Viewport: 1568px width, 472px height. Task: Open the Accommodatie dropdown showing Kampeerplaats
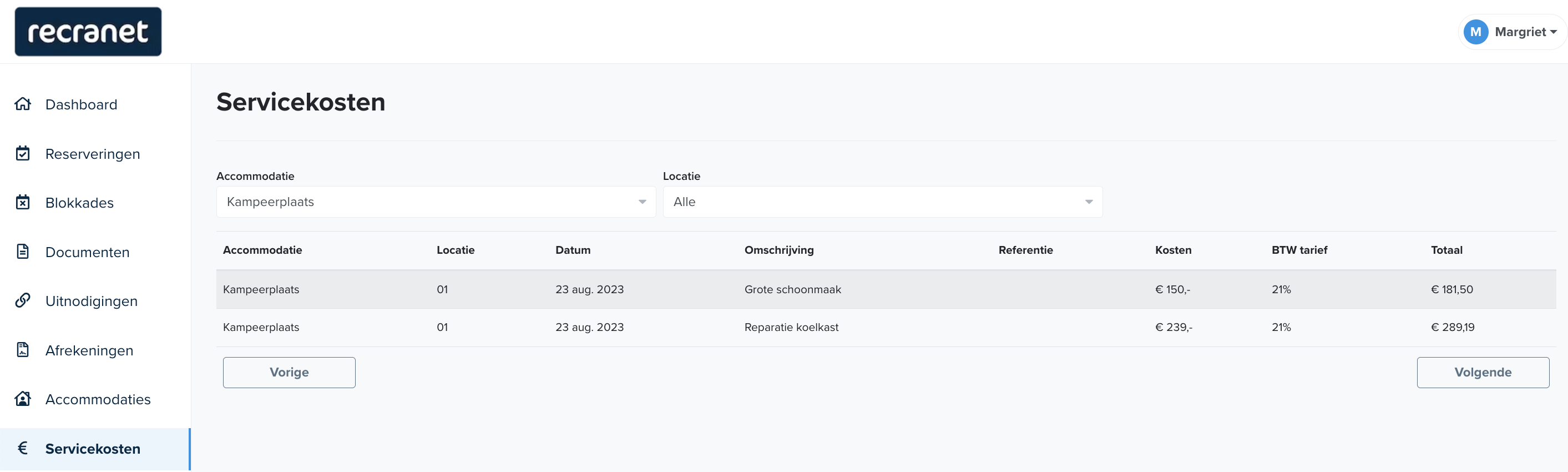click(436, 202)
